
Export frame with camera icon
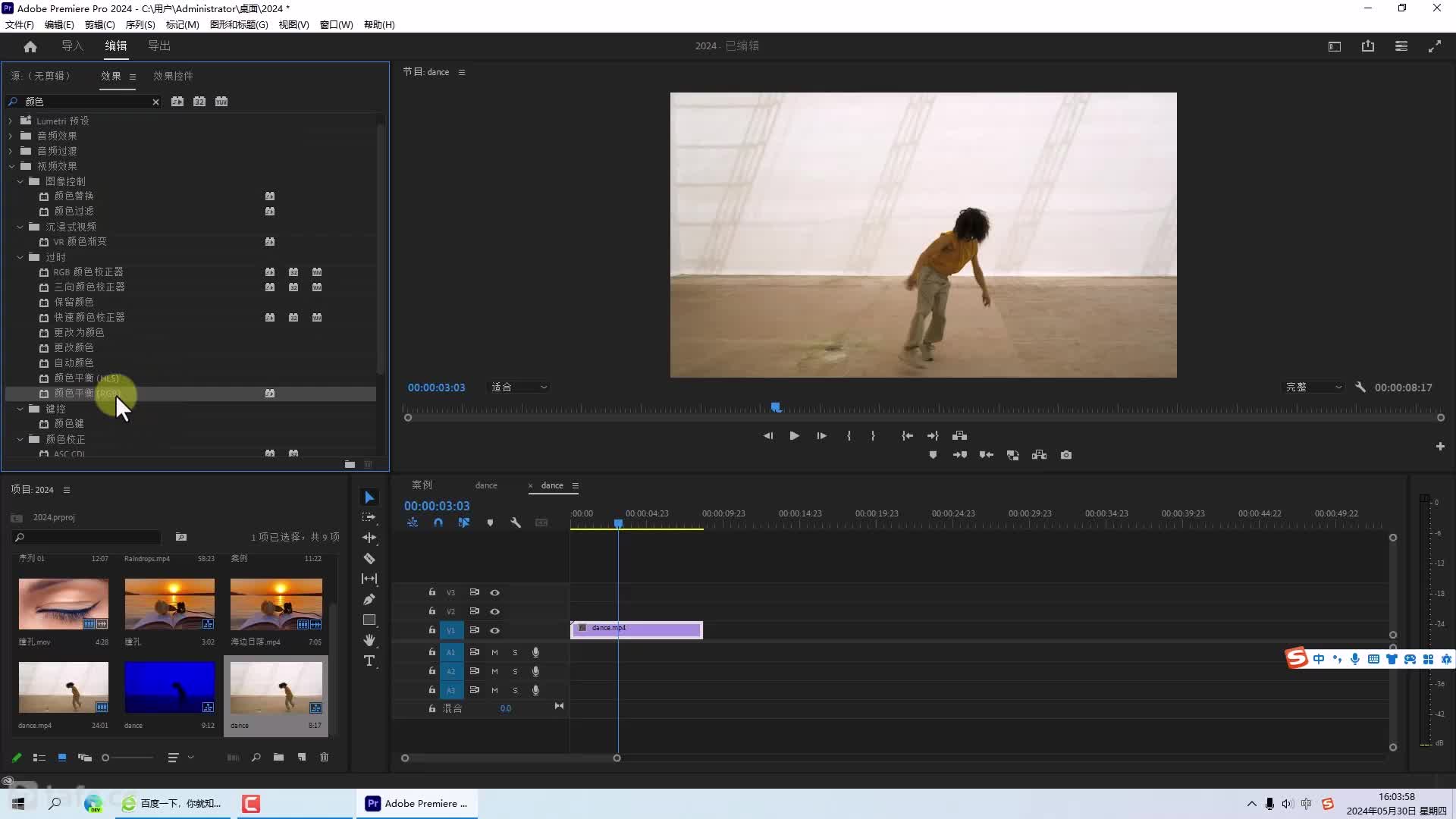[1066, 455]
